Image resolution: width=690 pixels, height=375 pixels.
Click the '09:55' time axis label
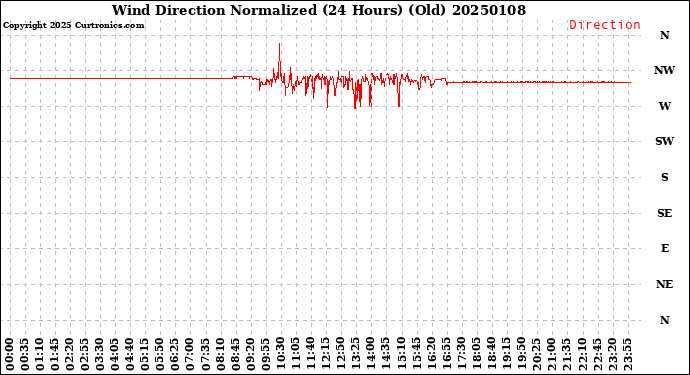click(265, 355)
